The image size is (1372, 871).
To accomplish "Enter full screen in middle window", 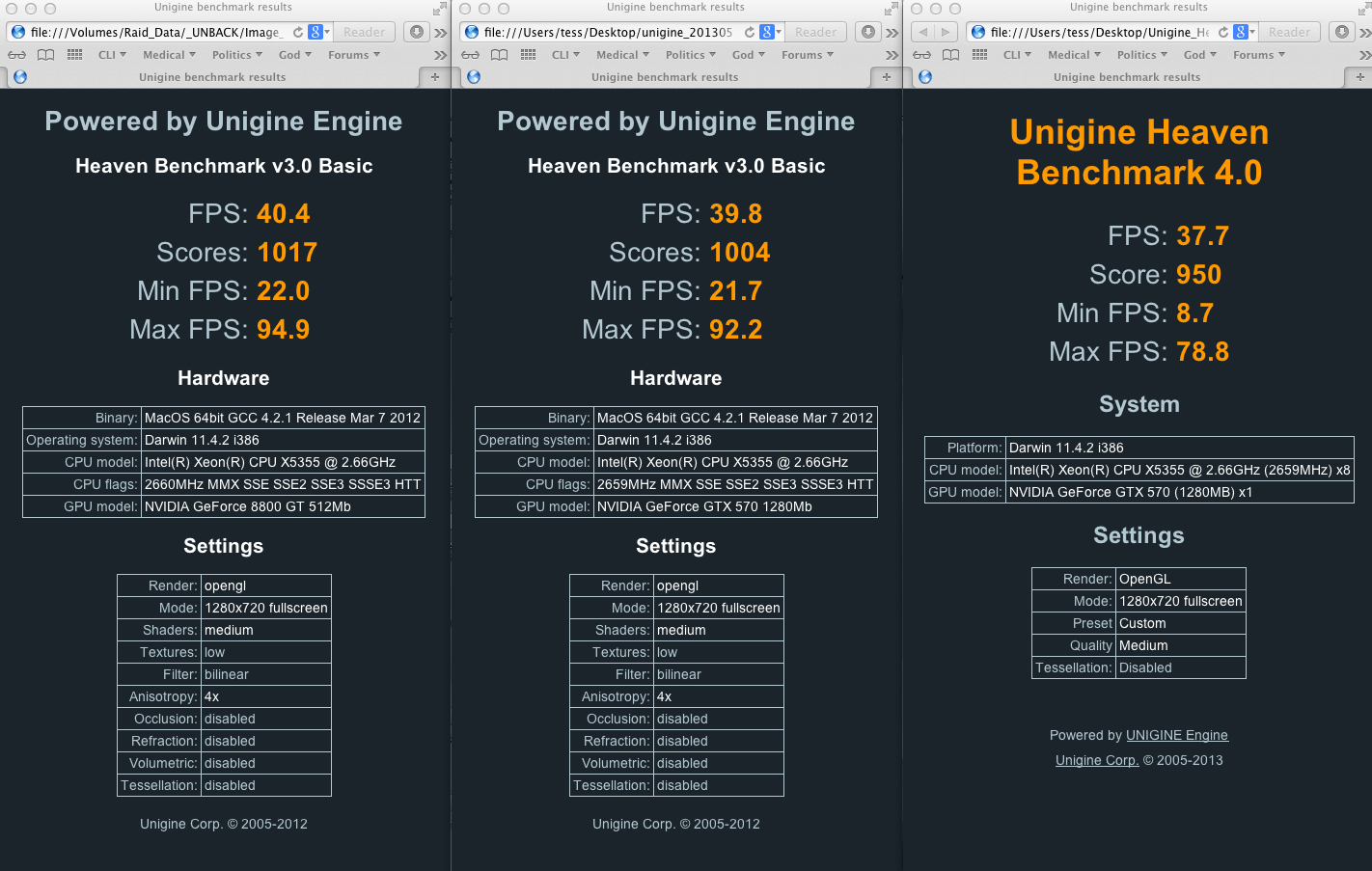I will tap(892, 8).
